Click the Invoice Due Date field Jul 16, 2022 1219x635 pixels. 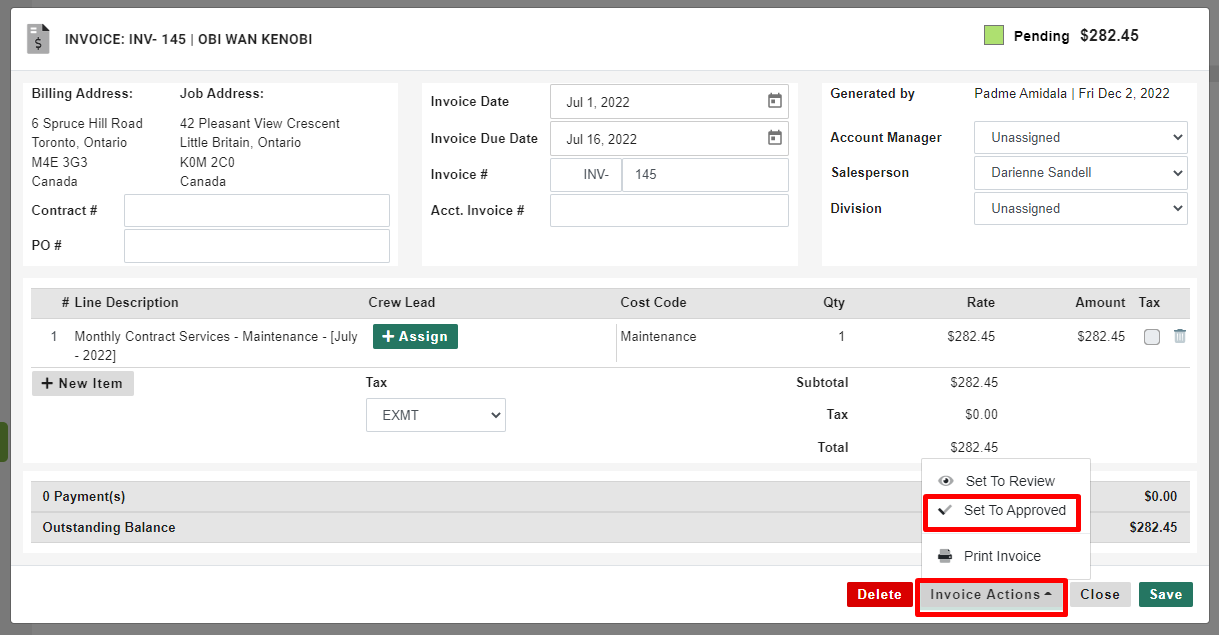click(x=669, y=139)
